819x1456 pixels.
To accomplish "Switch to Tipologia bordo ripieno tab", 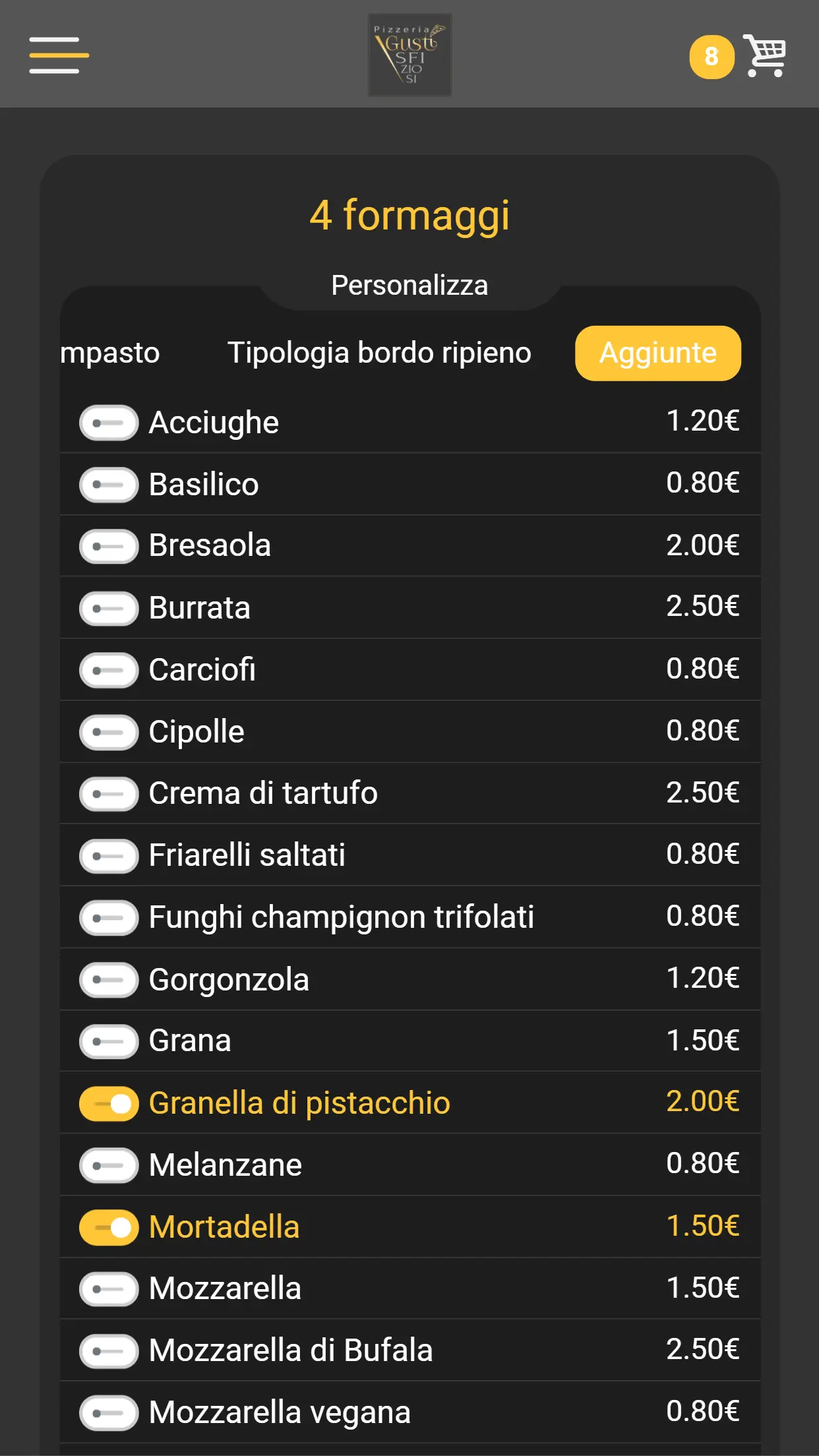I will click(x=379, y=353).
